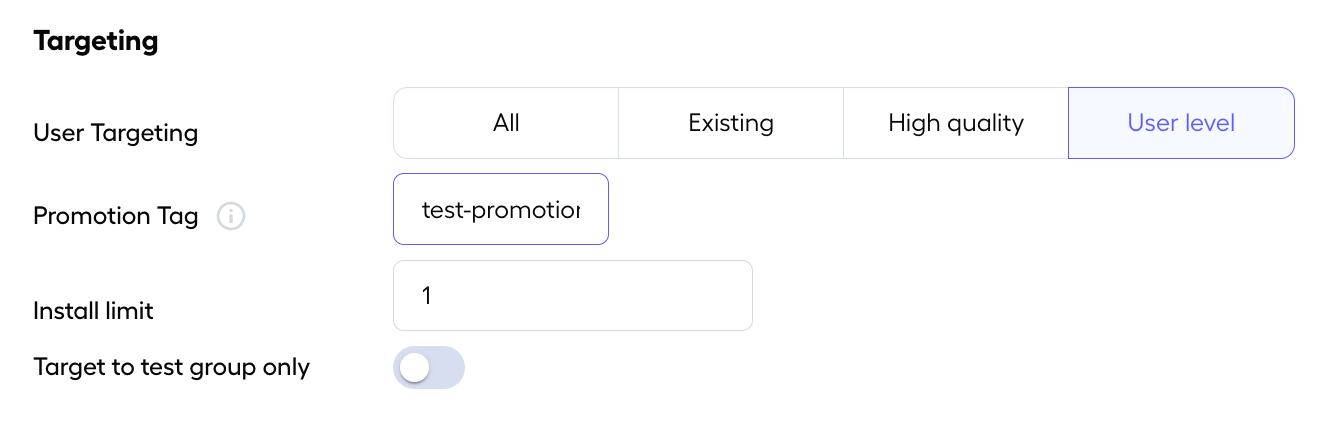1328x436 pixels.
Task: Click the word All in the segmented control
Action: click(506, 123)
